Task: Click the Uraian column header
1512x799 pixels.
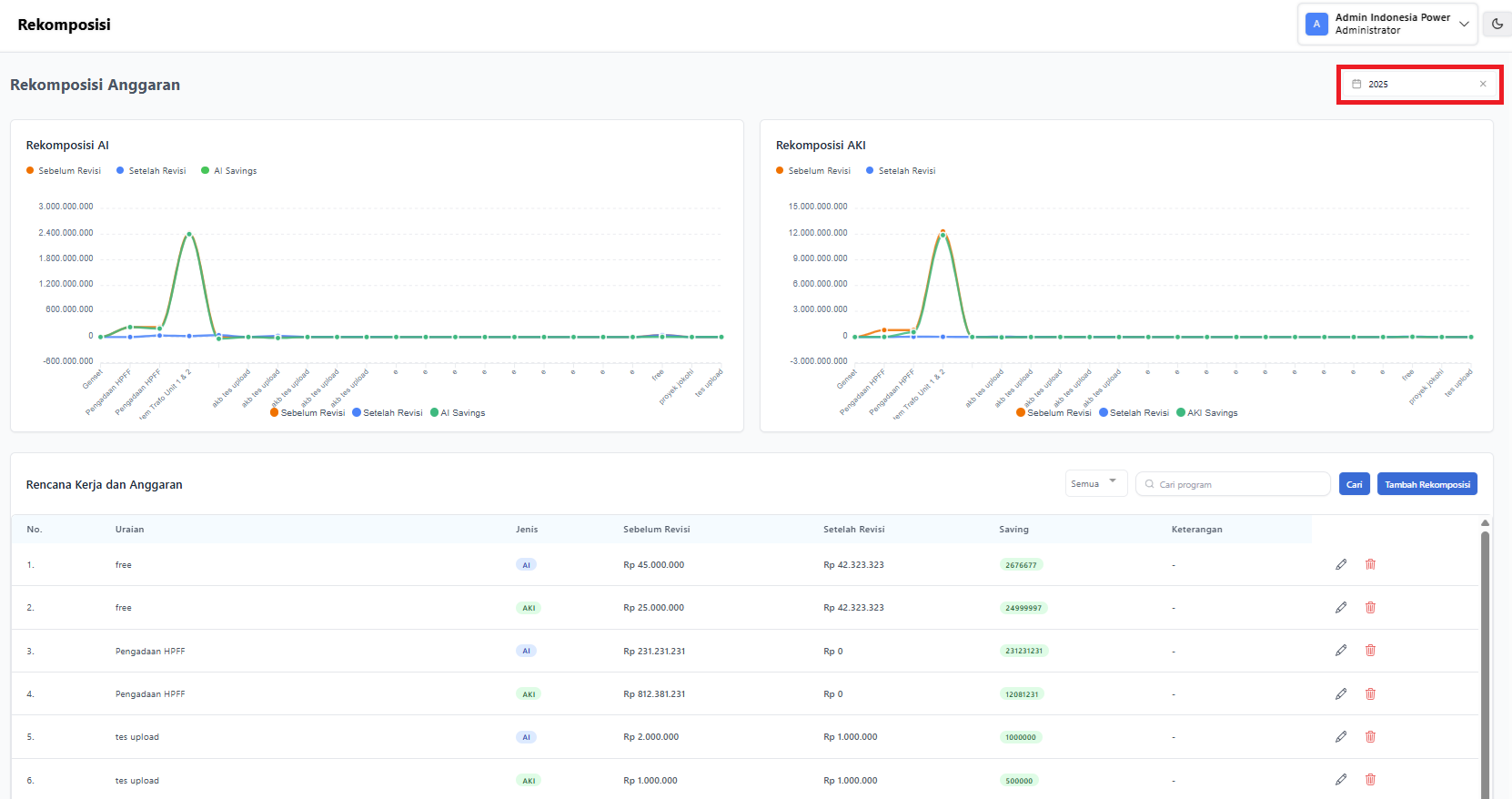Action: (x=129, y=530)
